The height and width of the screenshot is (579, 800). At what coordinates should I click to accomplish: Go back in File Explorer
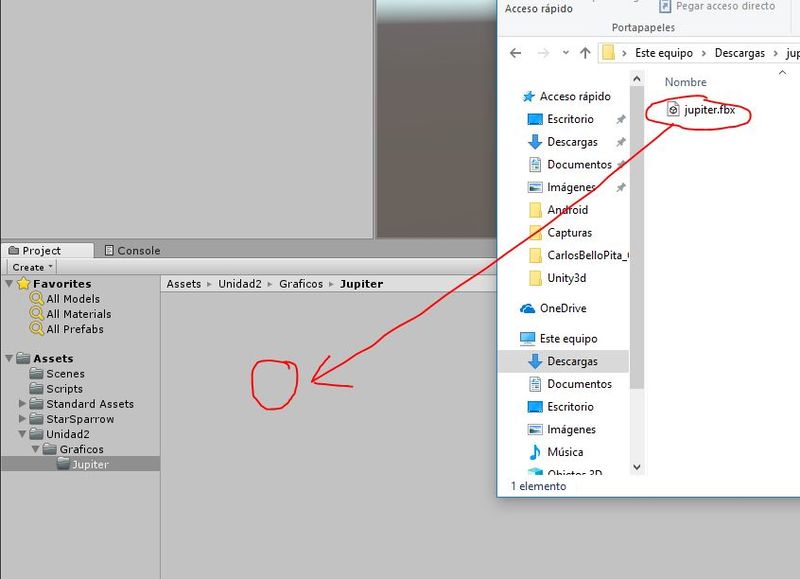[516, 53]
